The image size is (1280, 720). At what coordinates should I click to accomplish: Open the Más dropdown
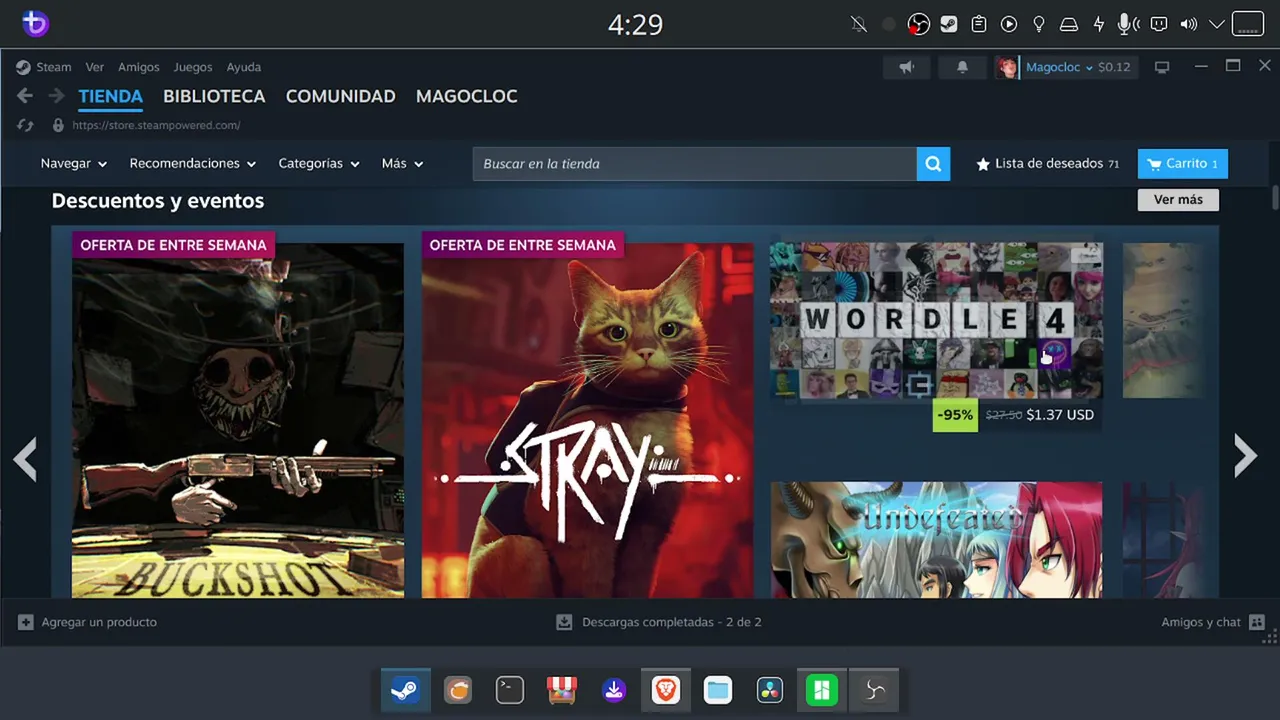(x=403, y=164)
